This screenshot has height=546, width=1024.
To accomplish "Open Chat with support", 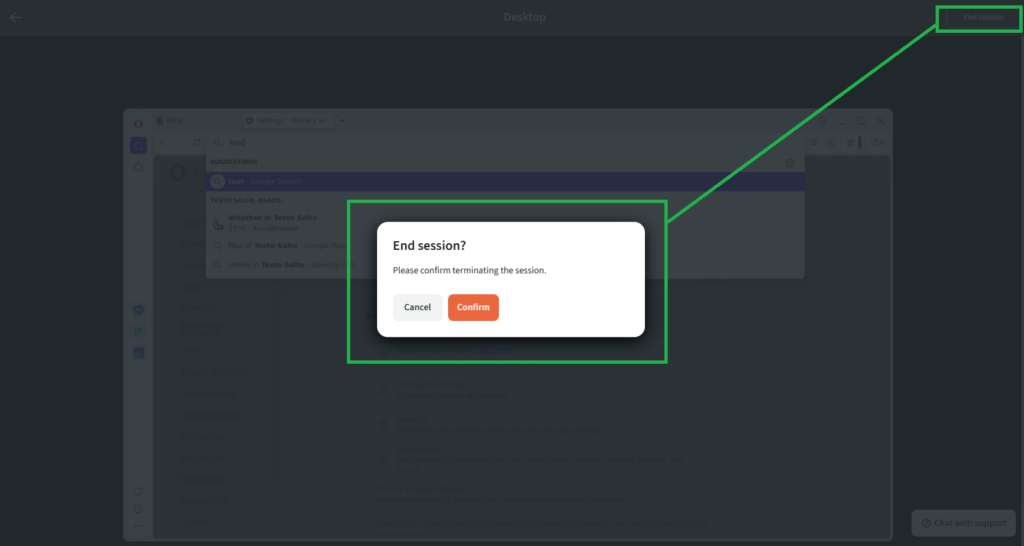I will 963,523.
